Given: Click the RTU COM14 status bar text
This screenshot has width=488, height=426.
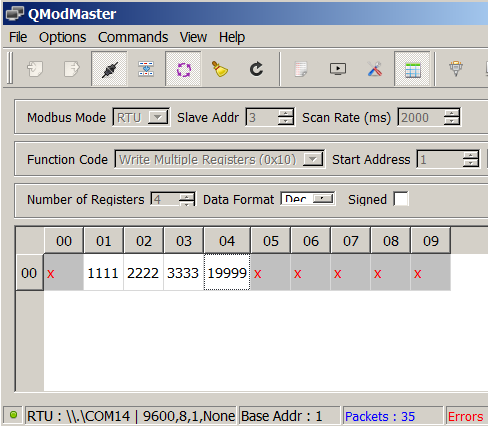Looking at the screenshot, I should (131, 416).
